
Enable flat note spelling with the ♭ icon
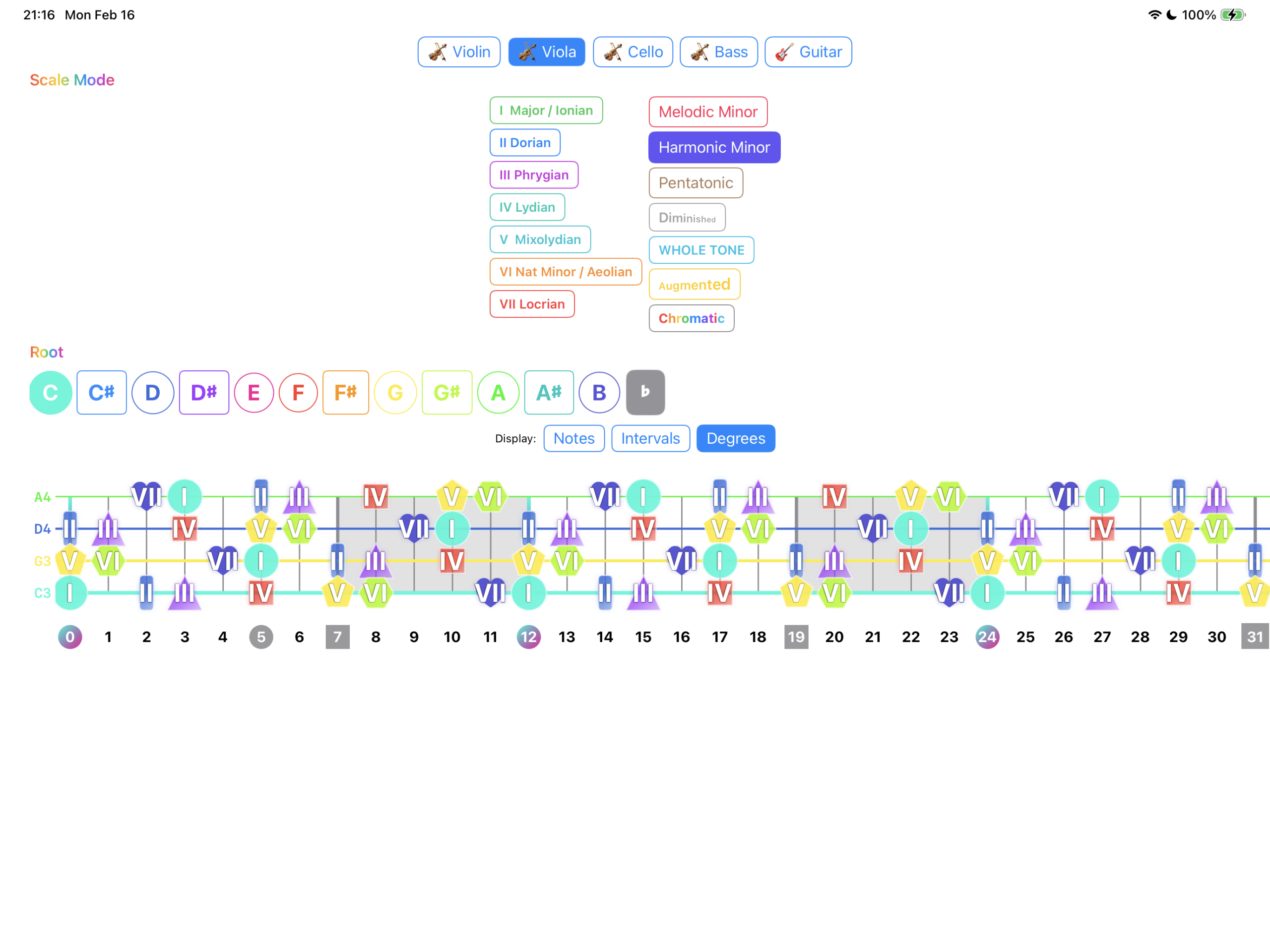(x=645, y=393)
